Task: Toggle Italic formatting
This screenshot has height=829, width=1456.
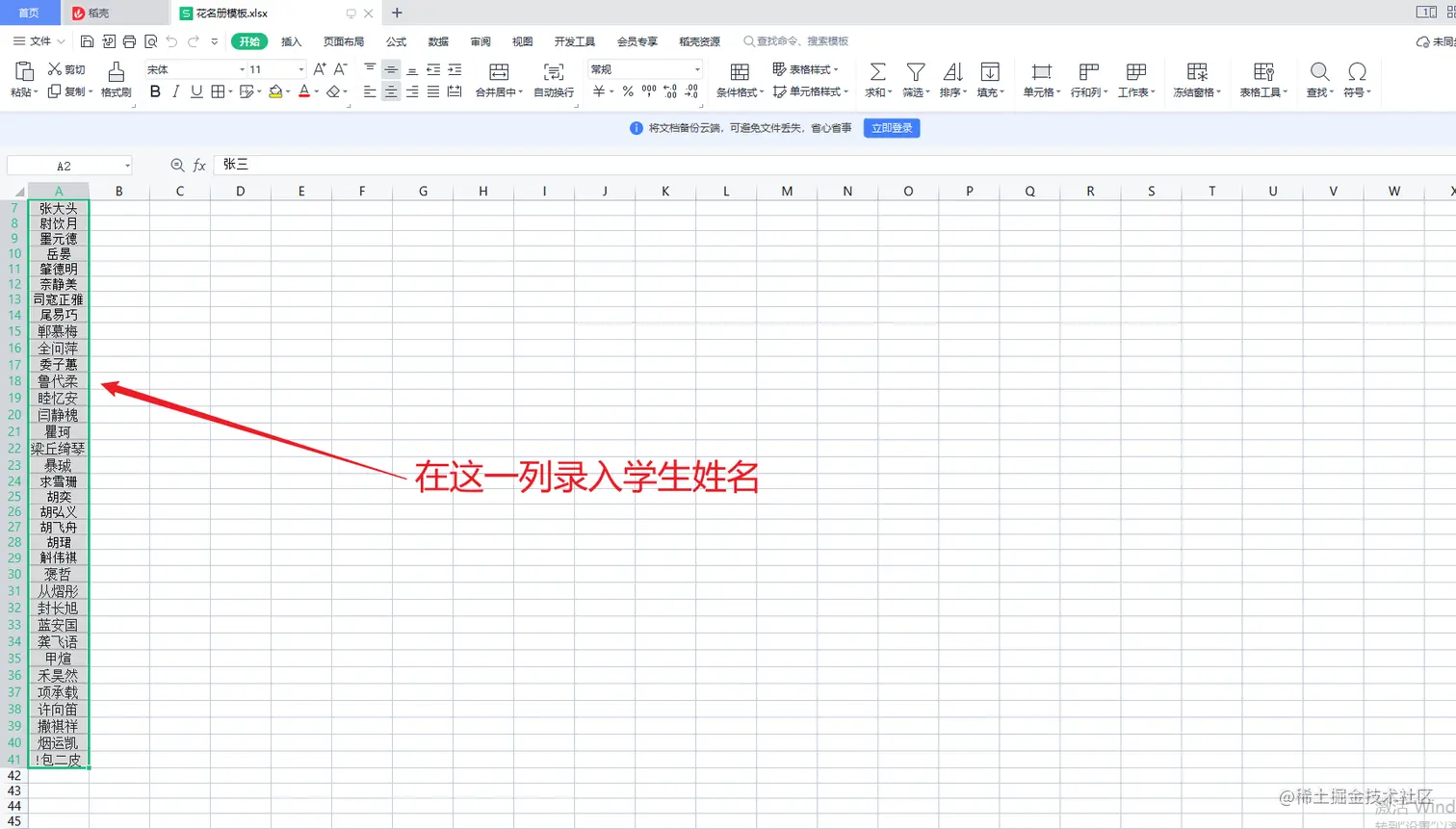Action: click(x=175, y=91)
